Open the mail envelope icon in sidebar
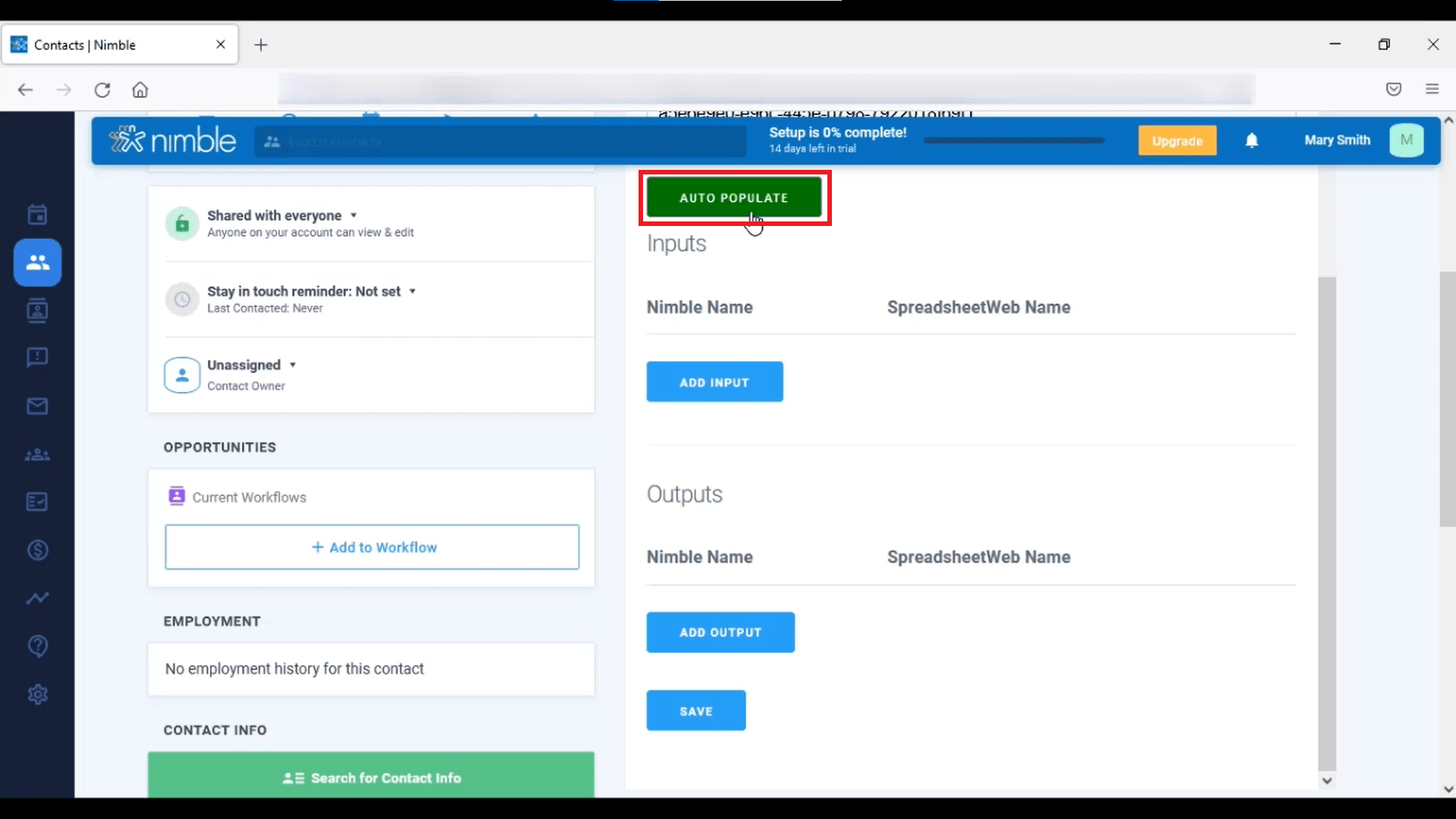1456x819 pixels. pyautogui.click(x=37, y=406)
